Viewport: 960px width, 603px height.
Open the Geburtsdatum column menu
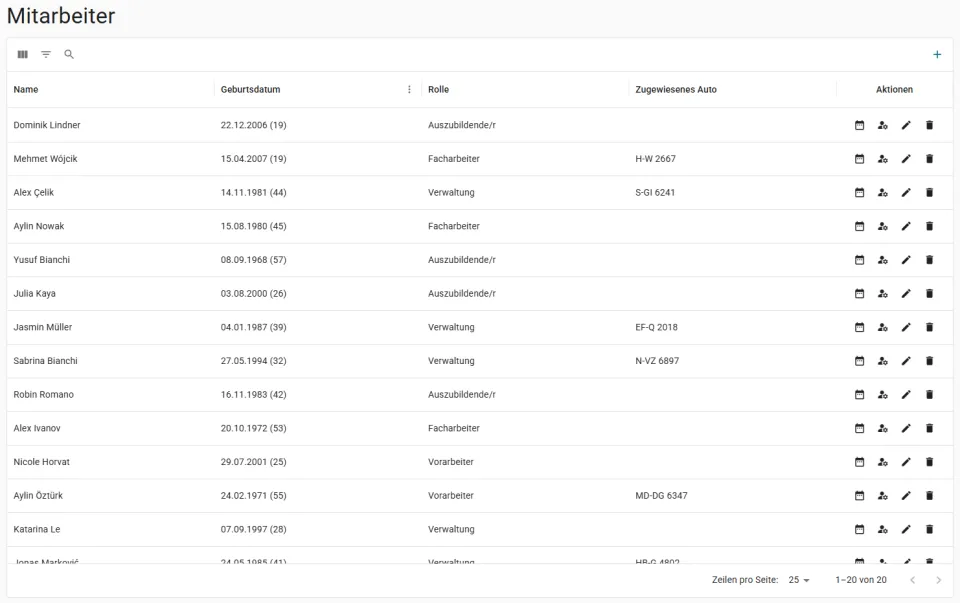pyautogui.click(x=409, y=89)
